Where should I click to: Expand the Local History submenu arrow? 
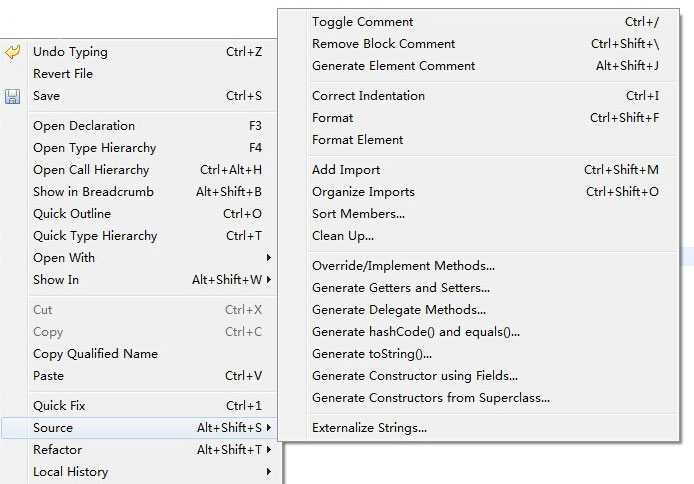(269, 472)
